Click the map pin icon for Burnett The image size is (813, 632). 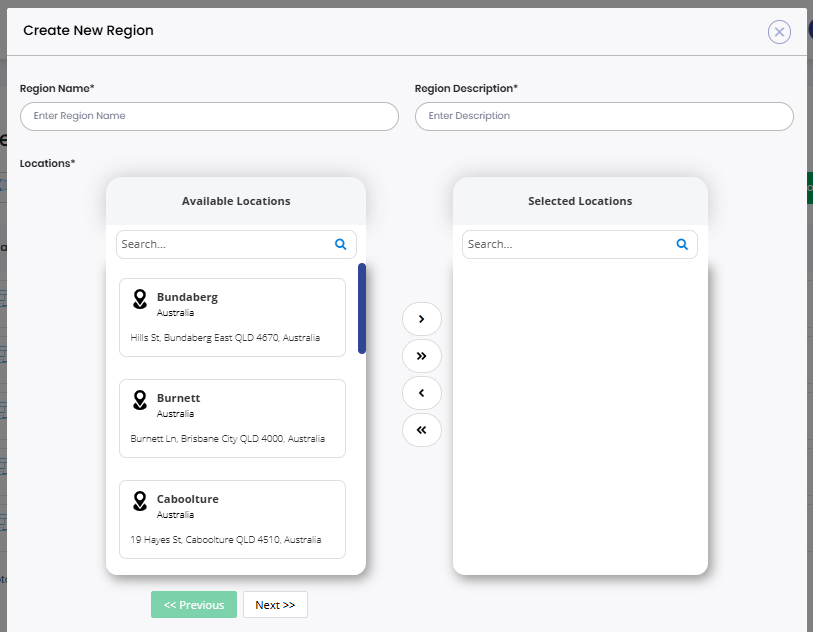140,400
